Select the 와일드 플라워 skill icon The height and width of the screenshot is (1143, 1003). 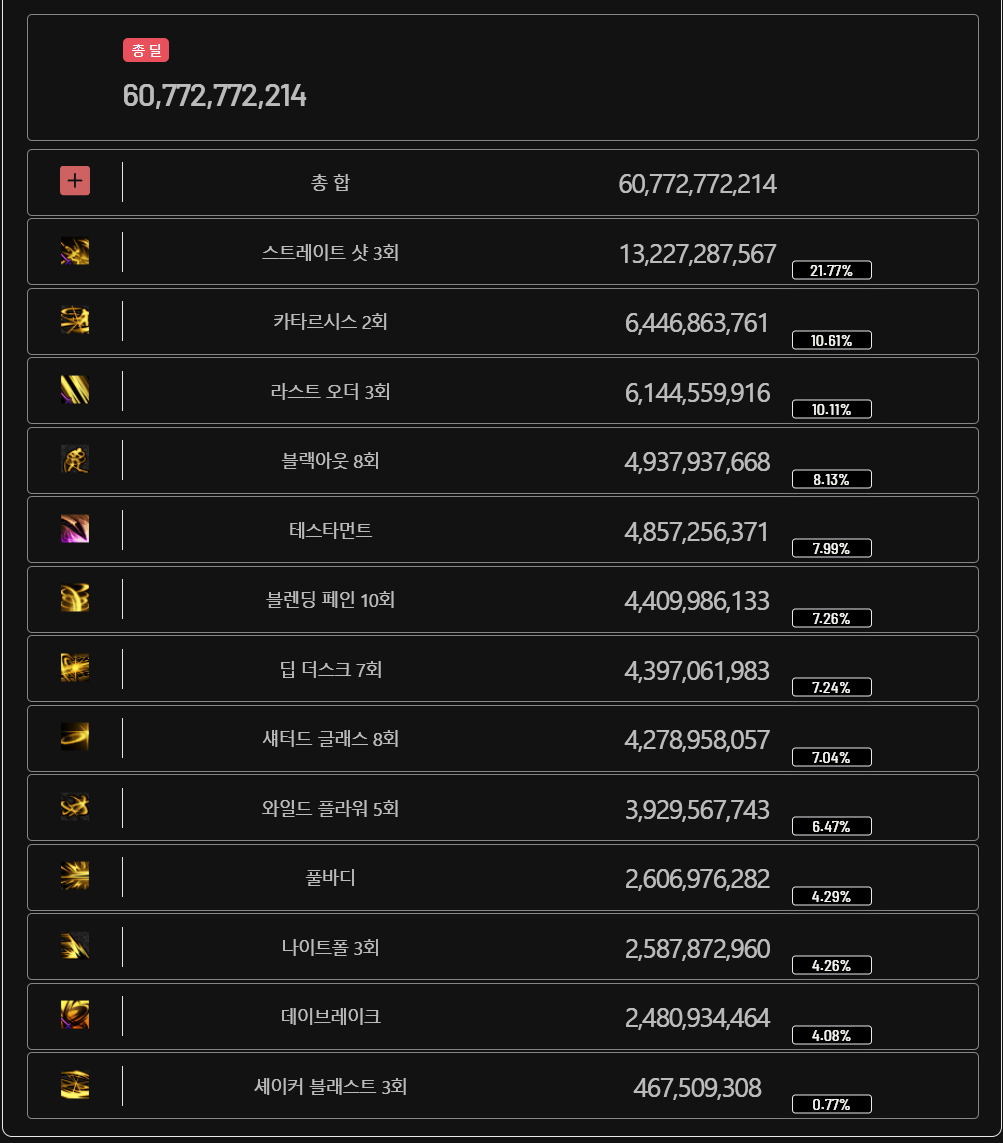pyautogui.click(x=75, y=807)
